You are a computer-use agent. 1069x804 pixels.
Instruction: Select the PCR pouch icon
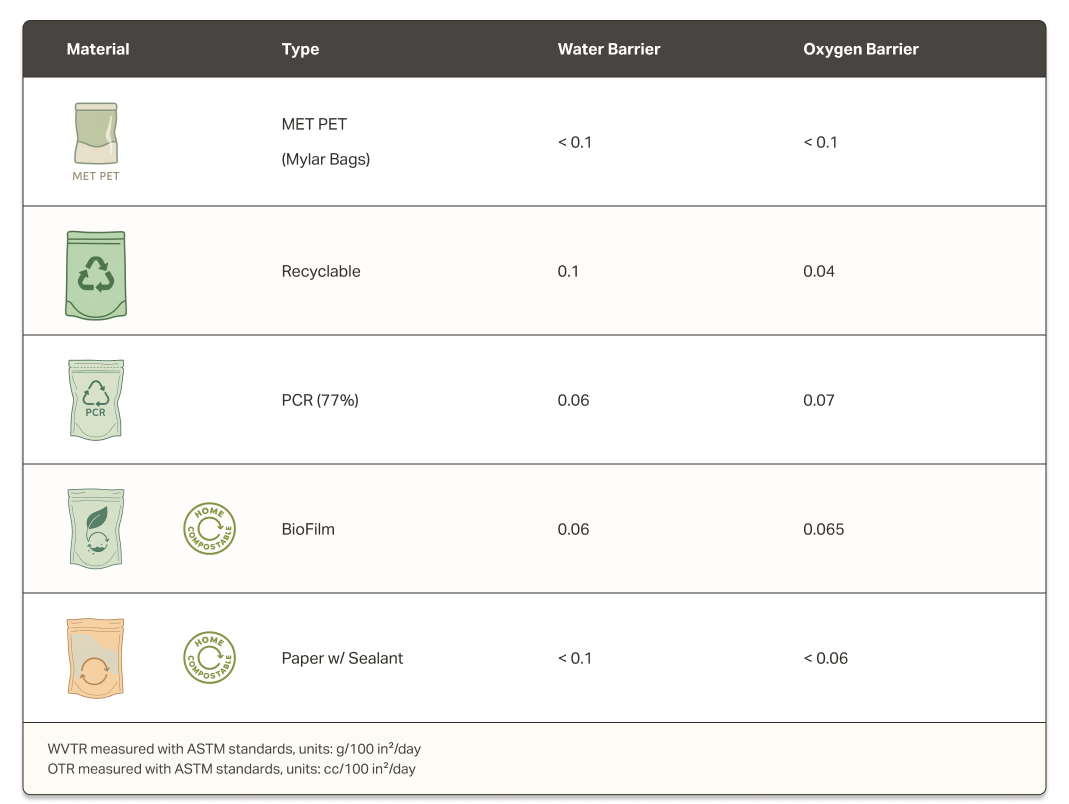(x=96, y=400)
